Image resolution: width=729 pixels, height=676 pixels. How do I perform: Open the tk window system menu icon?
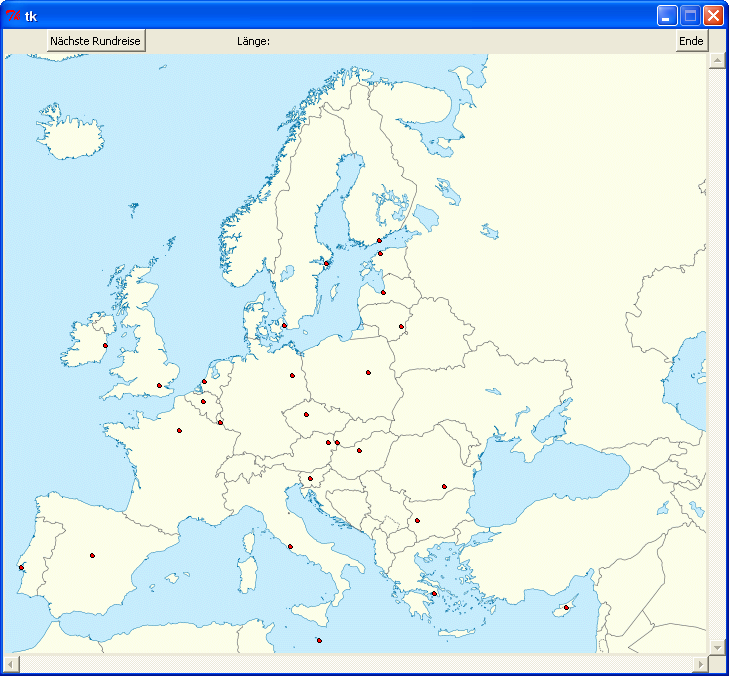13,15
